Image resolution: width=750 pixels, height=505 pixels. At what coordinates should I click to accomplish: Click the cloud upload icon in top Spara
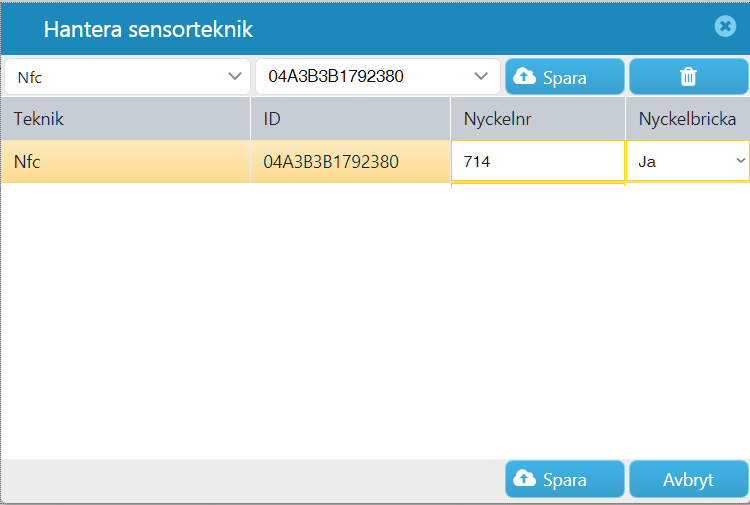pyautogui.click(x=525, y=76)
